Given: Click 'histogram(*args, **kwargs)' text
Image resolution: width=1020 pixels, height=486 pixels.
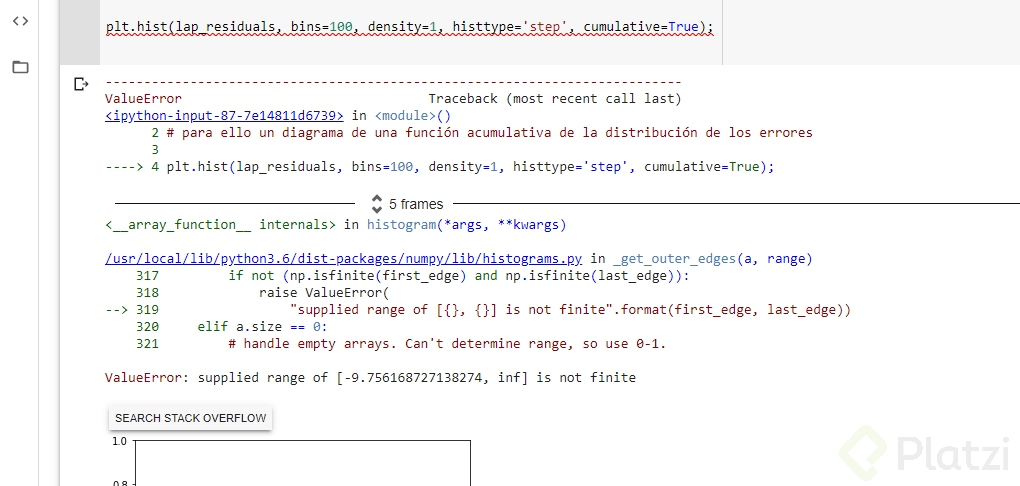Looking at the screenshot, I should (x=466, y=225).
